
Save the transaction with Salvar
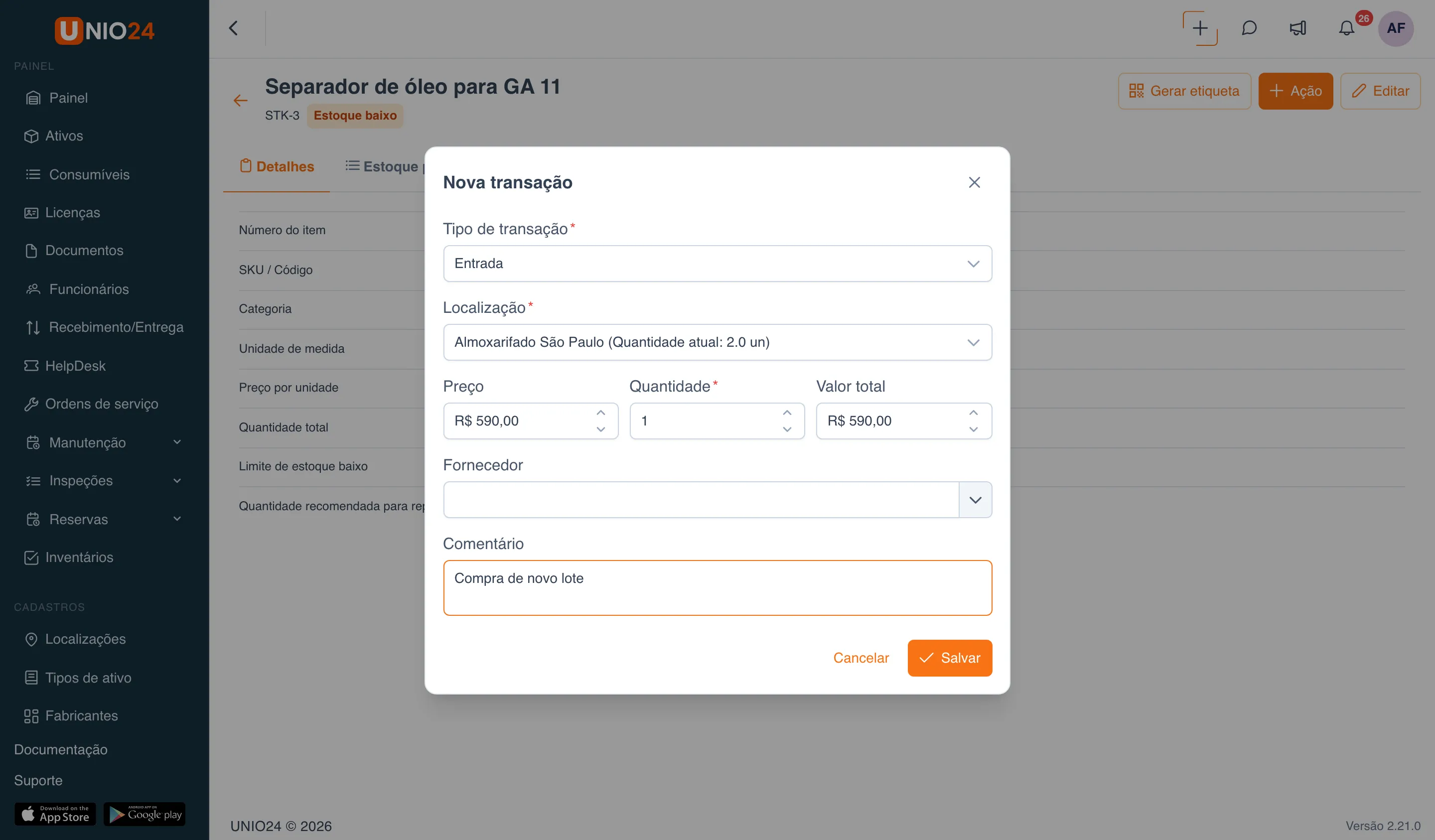[949, 658]
